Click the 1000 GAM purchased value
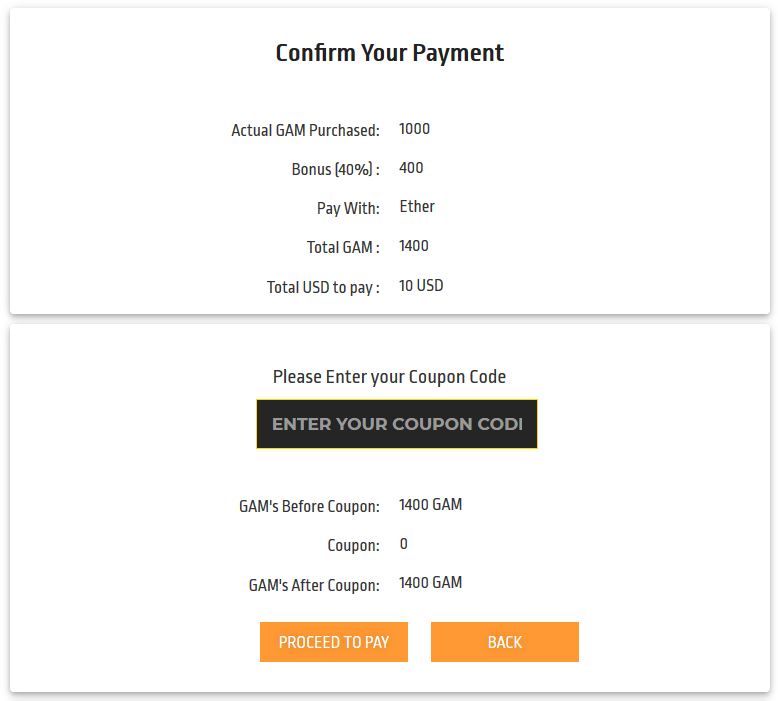The height and width of the screenshot is (701, 778). (414, 129)
